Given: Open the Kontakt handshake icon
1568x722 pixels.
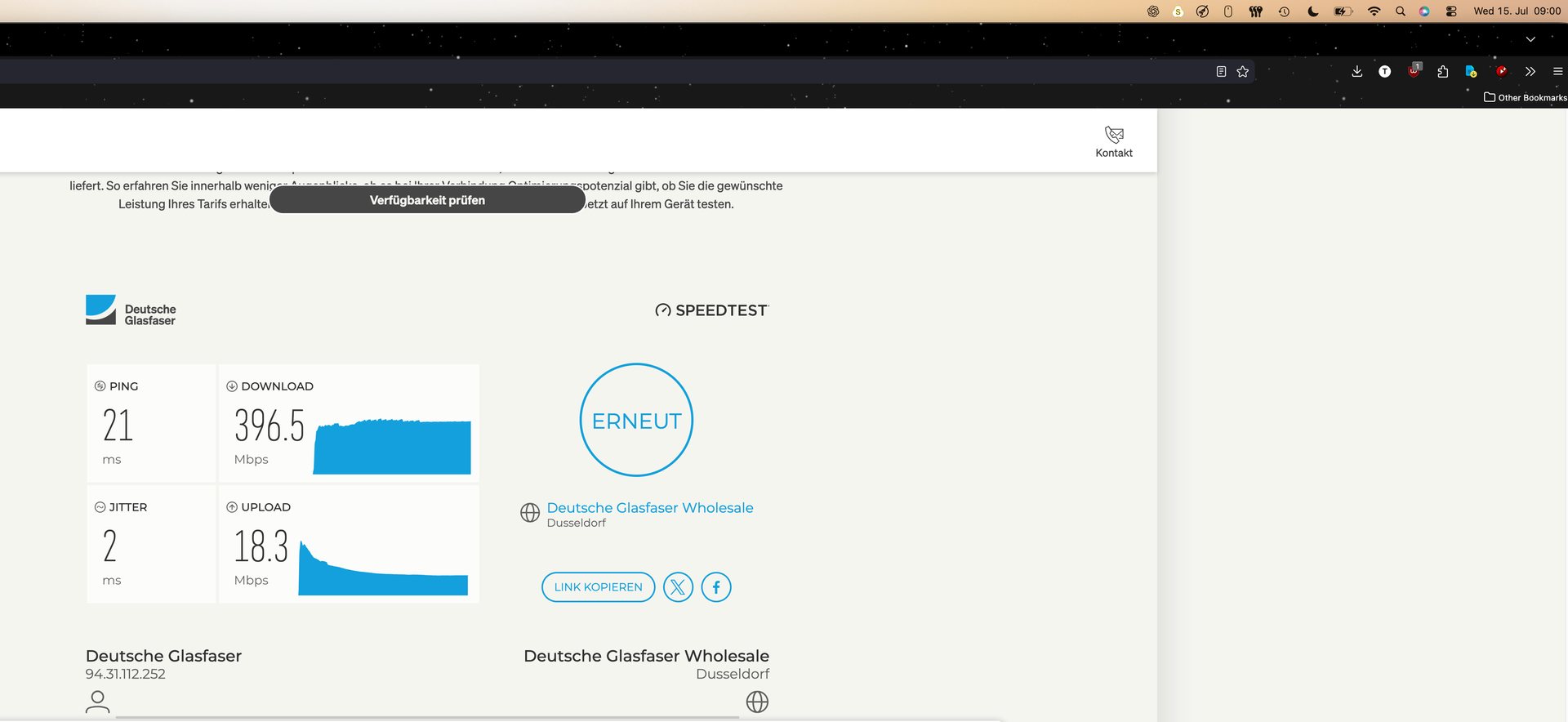Looking at the screenshot, I should (1114, 135).
